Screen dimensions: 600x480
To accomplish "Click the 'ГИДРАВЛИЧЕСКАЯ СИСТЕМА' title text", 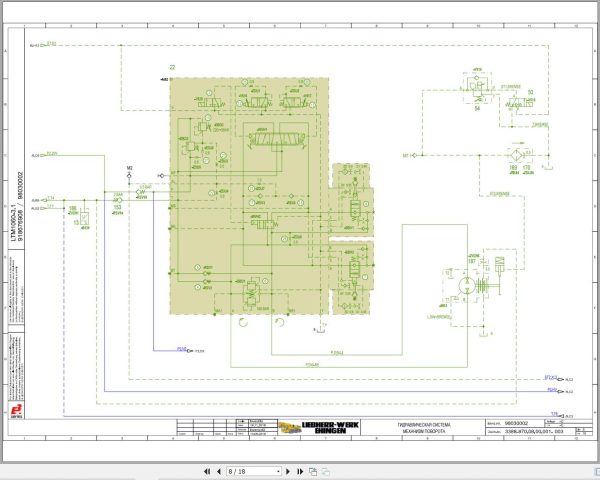I will tap(424, 425).
